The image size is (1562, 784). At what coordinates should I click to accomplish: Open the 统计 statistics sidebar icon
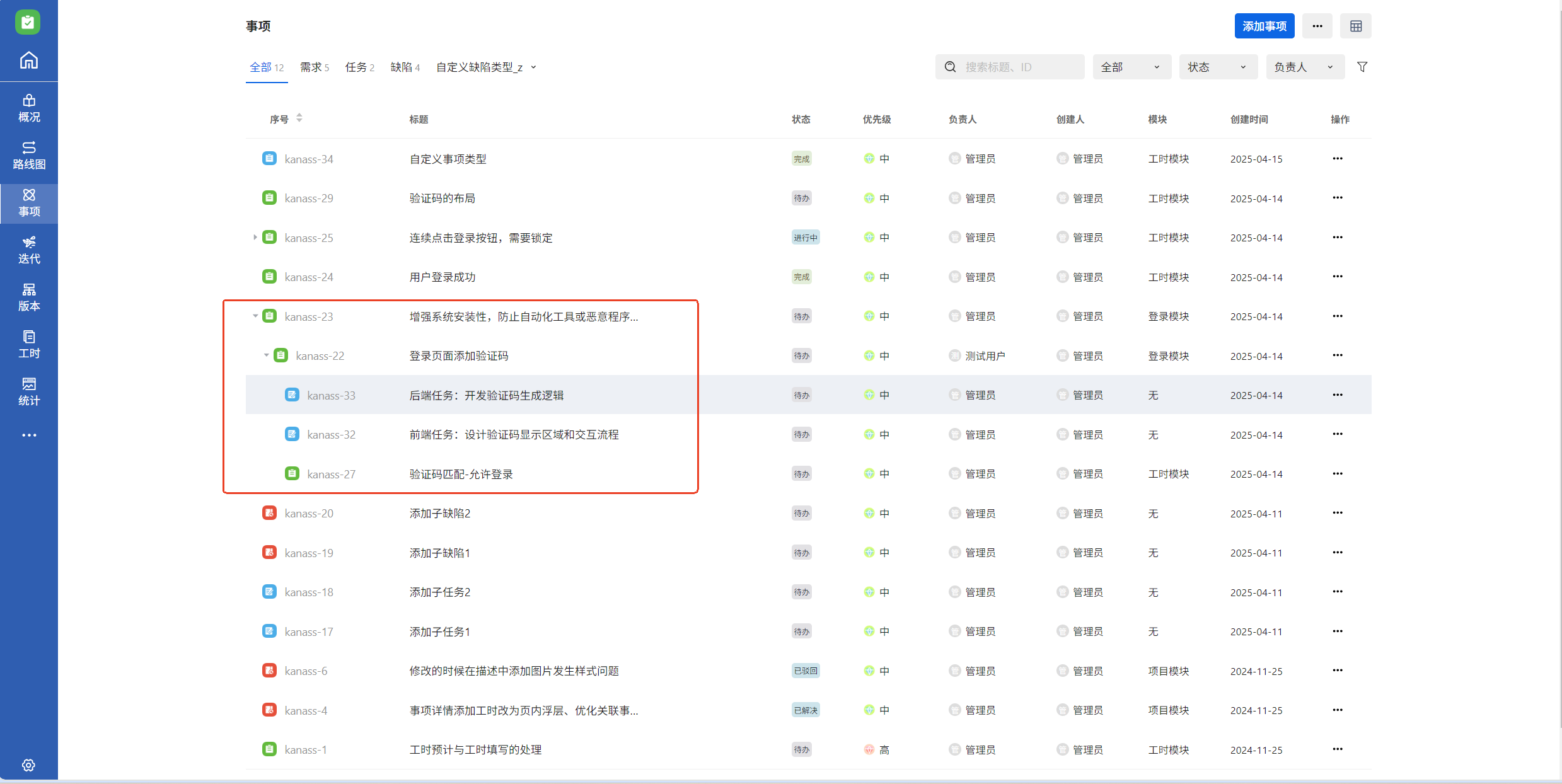28,391
